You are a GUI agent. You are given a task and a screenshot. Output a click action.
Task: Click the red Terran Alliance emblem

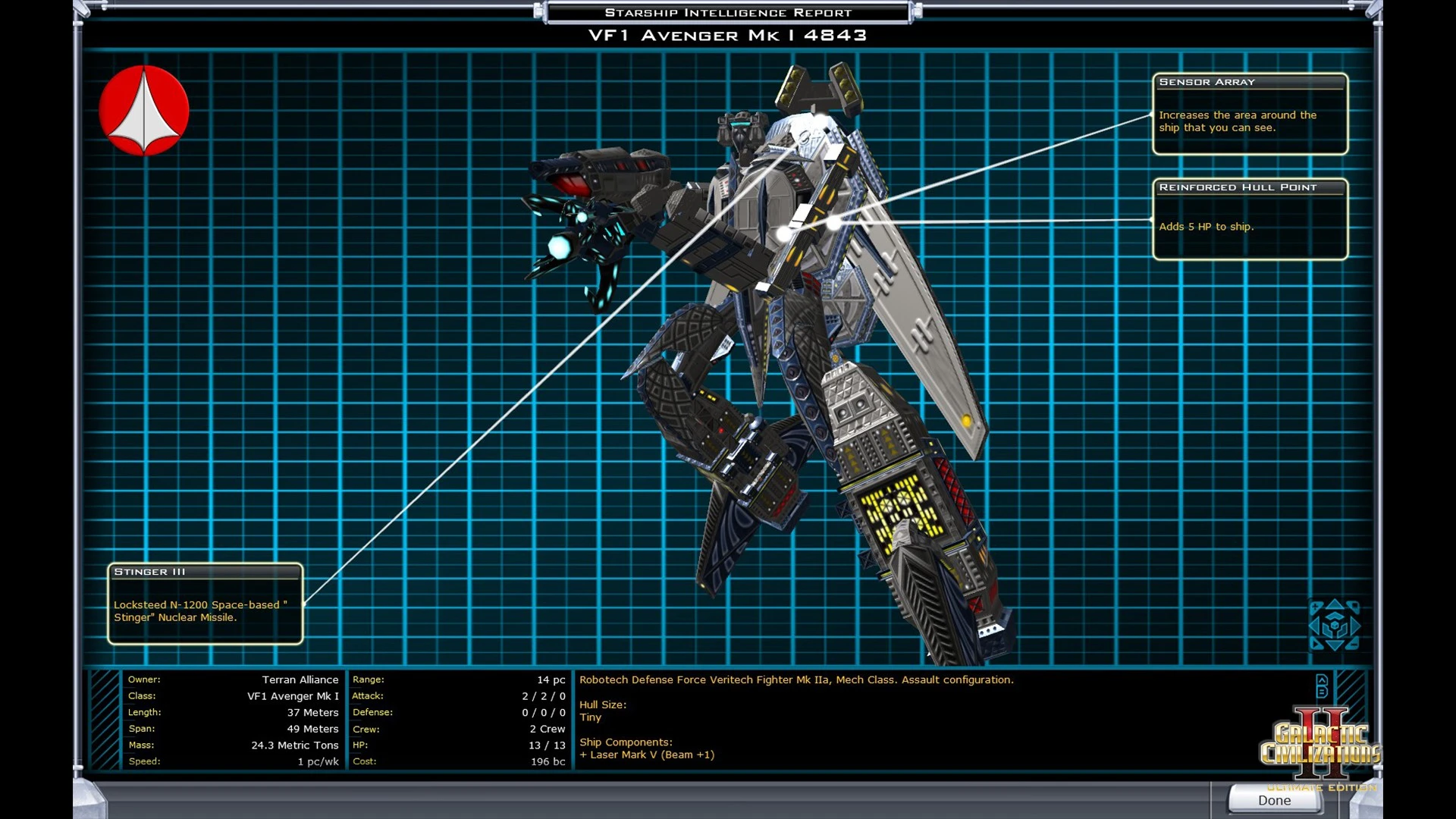[x=144, y=111]
